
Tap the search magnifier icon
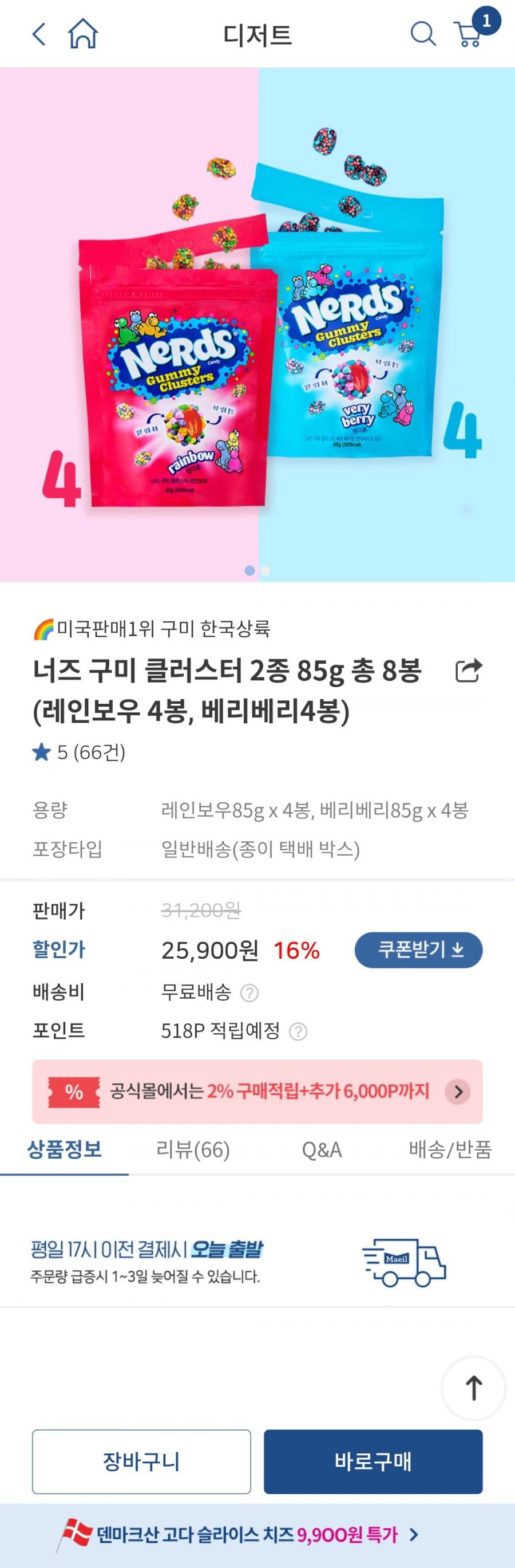[422, 34]
